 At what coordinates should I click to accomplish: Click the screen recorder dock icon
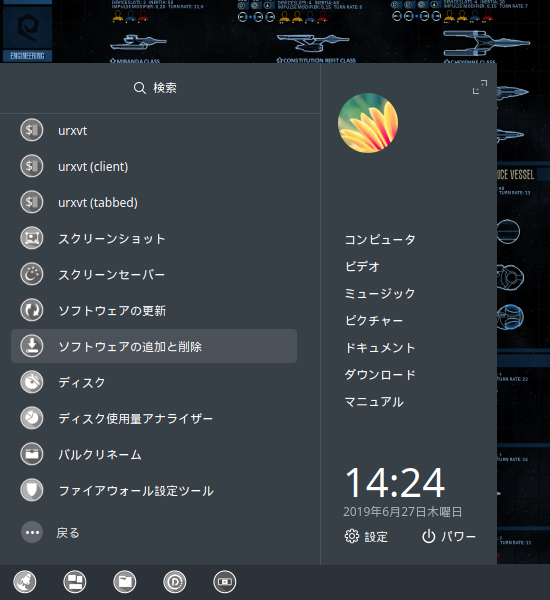click(225, 582)
